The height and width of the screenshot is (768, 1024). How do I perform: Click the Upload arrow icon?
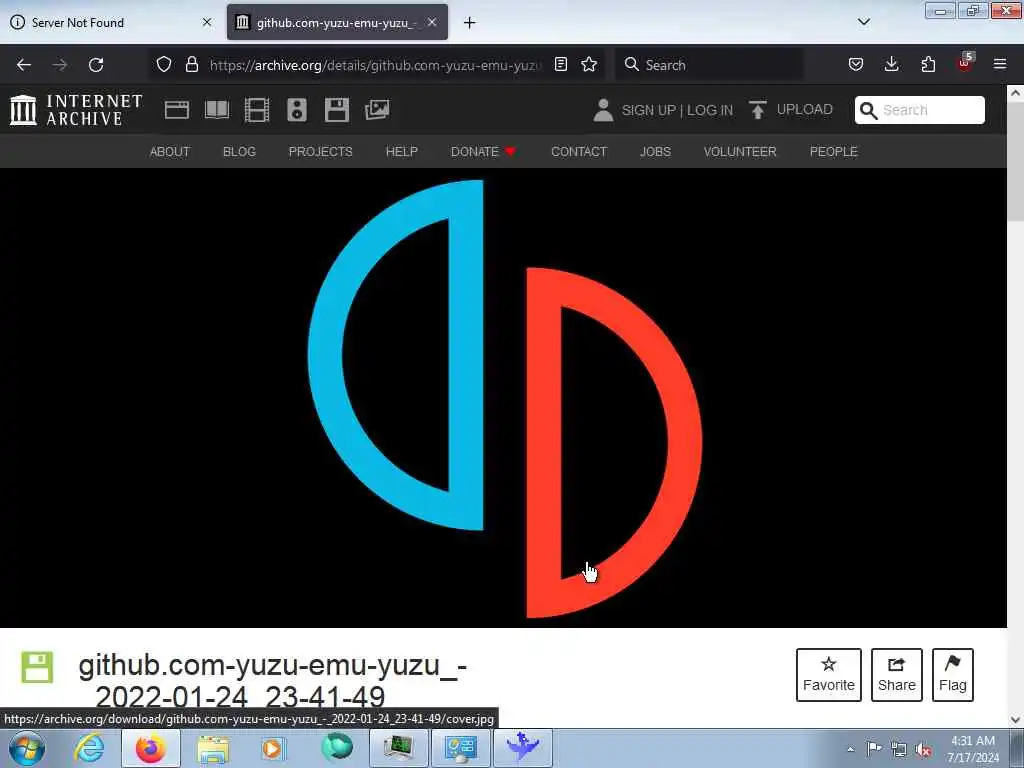click(x=758, y=110)
